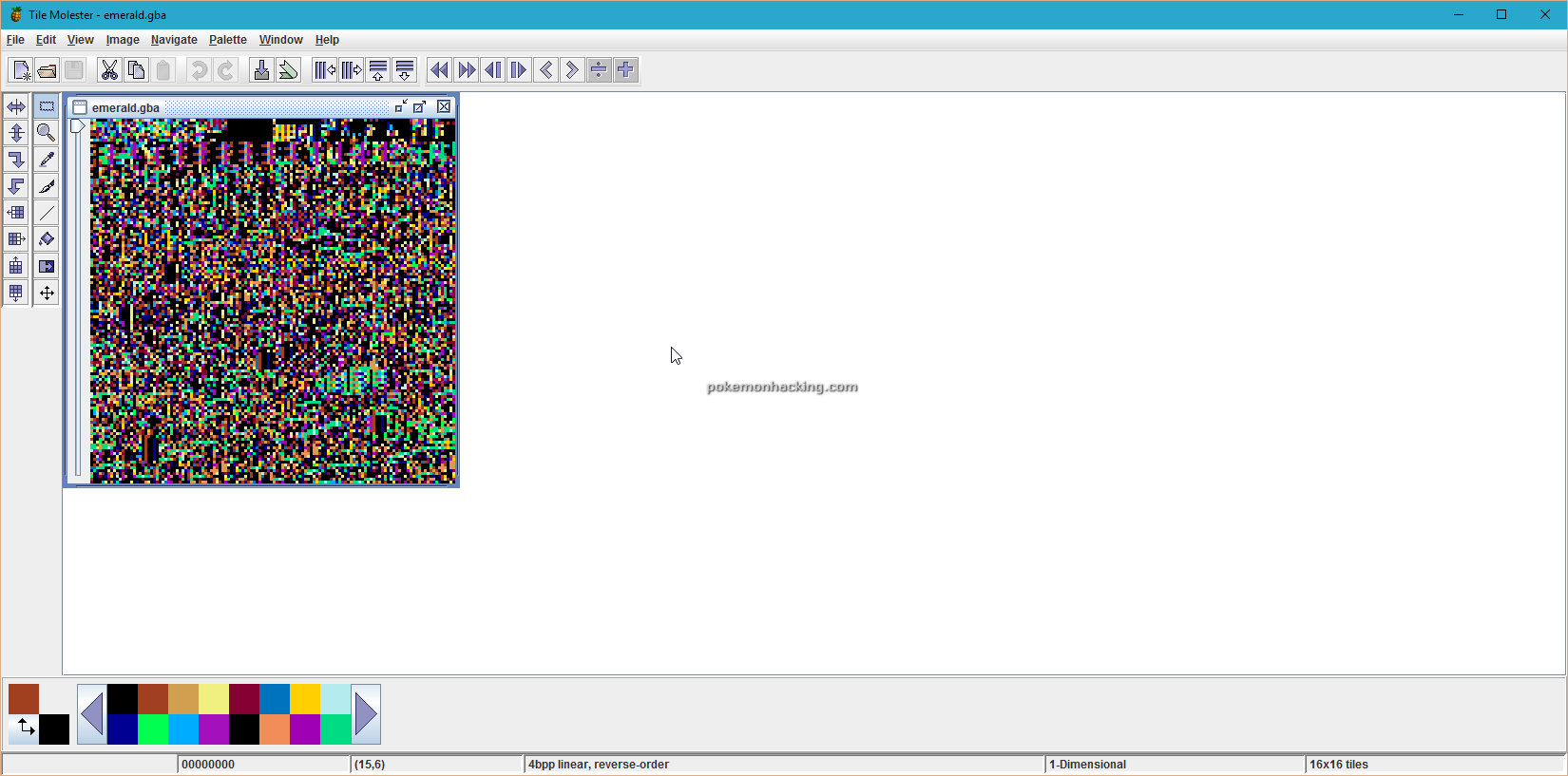Image resolution: width=1568 pixels, height=776 pixels.
Task: Increase canvas width with toolbar icon
Action: [x=352, y=70]
